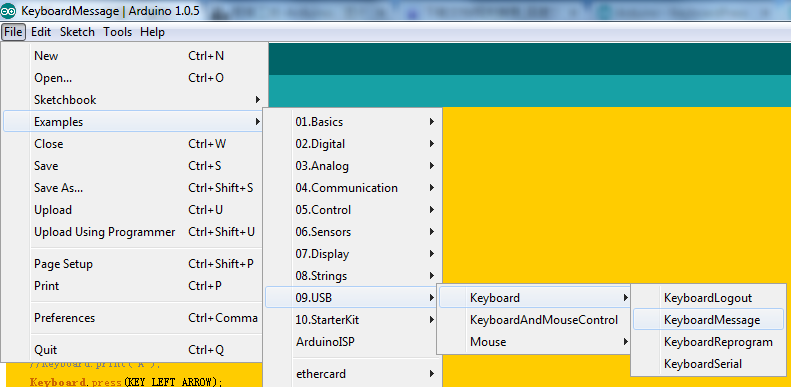Click Upload in the File menu
791x387 pixels.
133,210
